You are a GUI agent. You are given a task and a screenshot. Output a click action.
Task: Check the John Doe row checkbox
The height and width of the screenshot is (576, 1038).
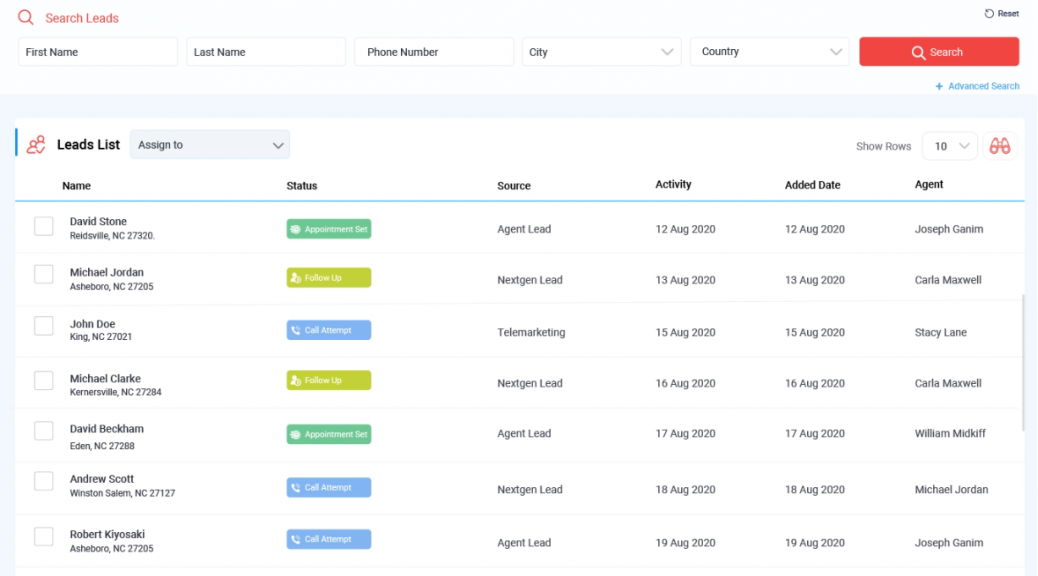pyautogui.click(x=44, y=326)
